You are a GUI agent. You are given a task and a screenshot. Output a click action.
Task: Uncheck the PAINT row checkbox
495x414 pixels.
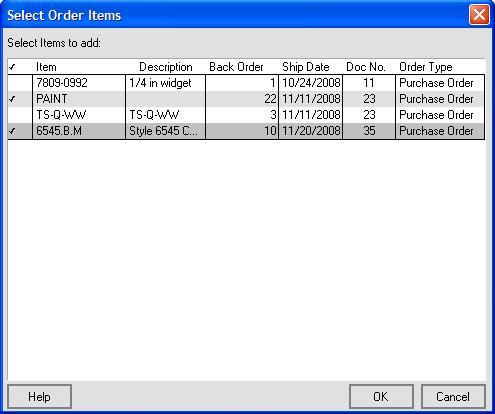(x=20, y=99)
